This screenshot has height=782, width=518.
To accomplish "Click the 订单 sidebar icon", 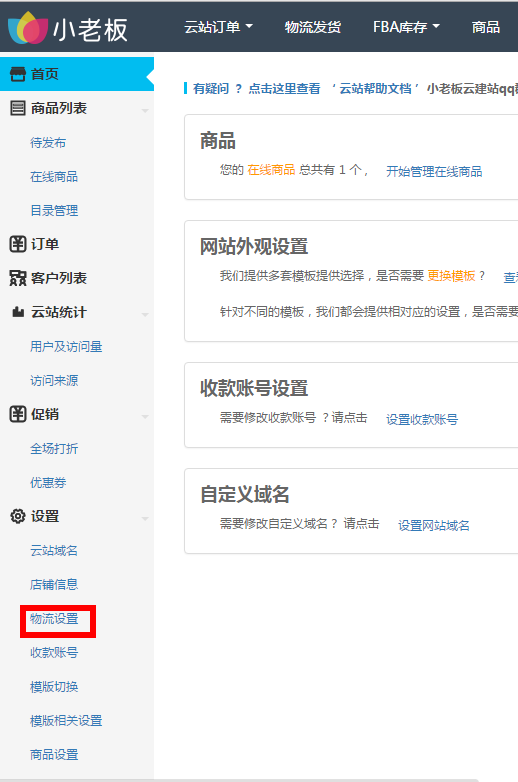I will click(x=18, y=244).
